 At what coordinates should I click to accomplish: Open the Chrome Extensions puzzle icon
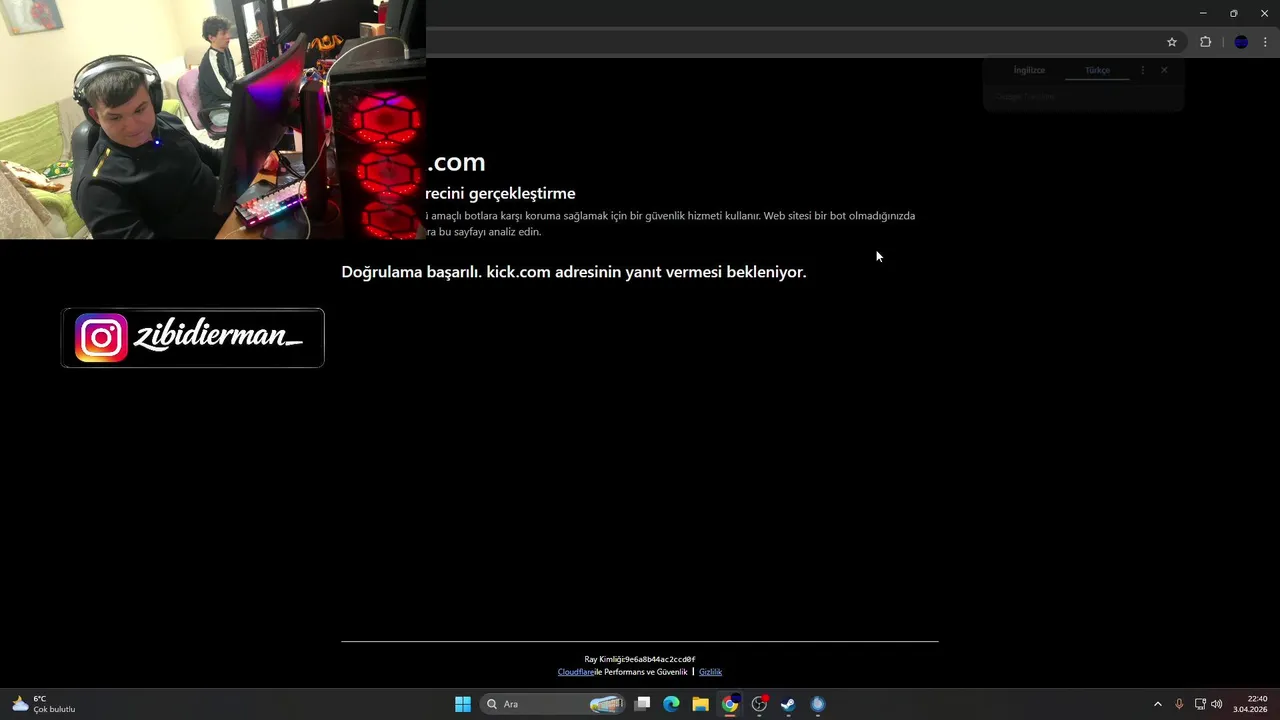pos(1205,42)
